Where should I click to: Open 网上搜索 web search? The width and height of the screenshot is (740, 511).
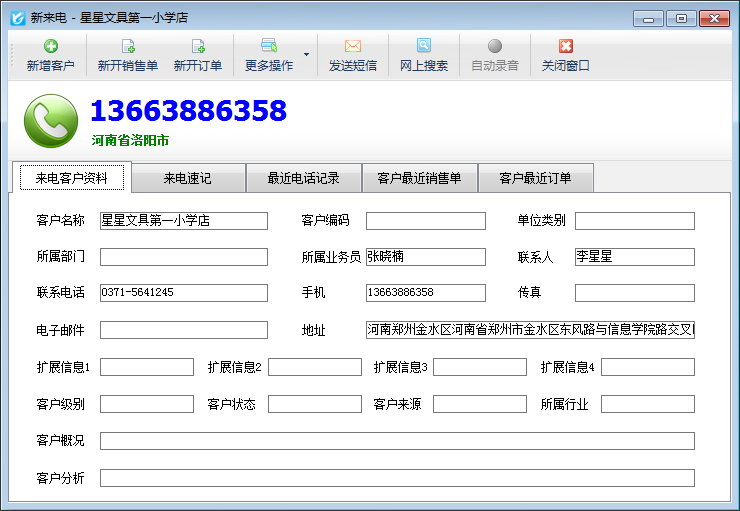tap(424, 47)
